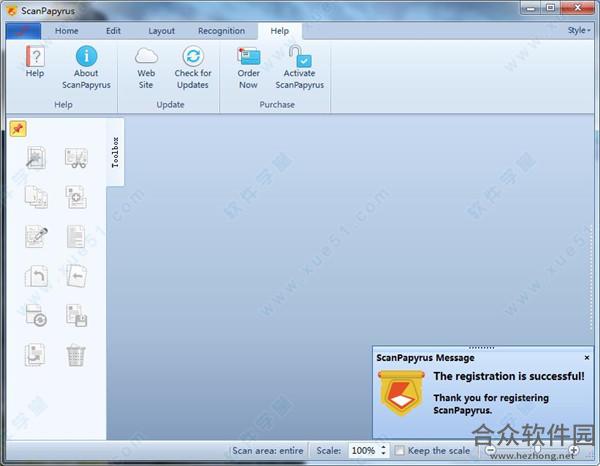This screenshot has height=466, width=600.
Task: Enable Keep the scale checkbox
Action: click(x=399, y=451)
